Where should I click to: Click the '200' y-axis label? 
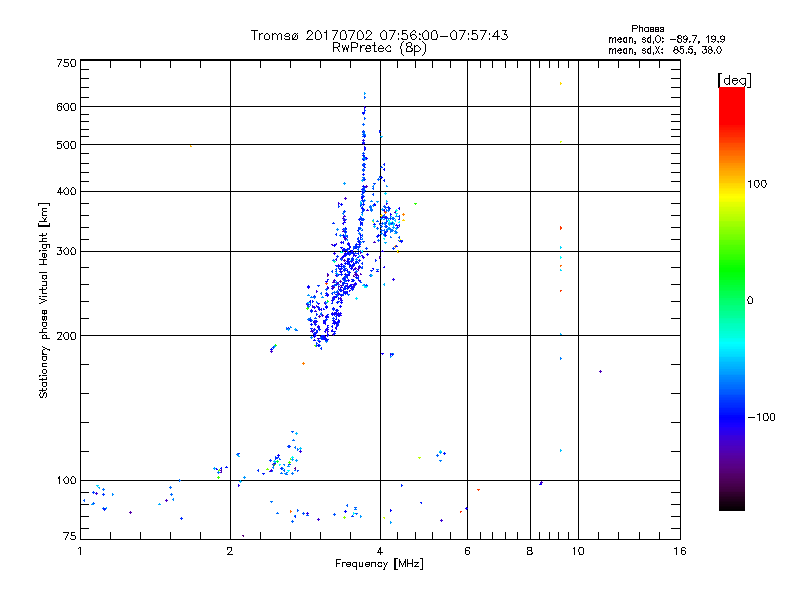tap(66, 336)
